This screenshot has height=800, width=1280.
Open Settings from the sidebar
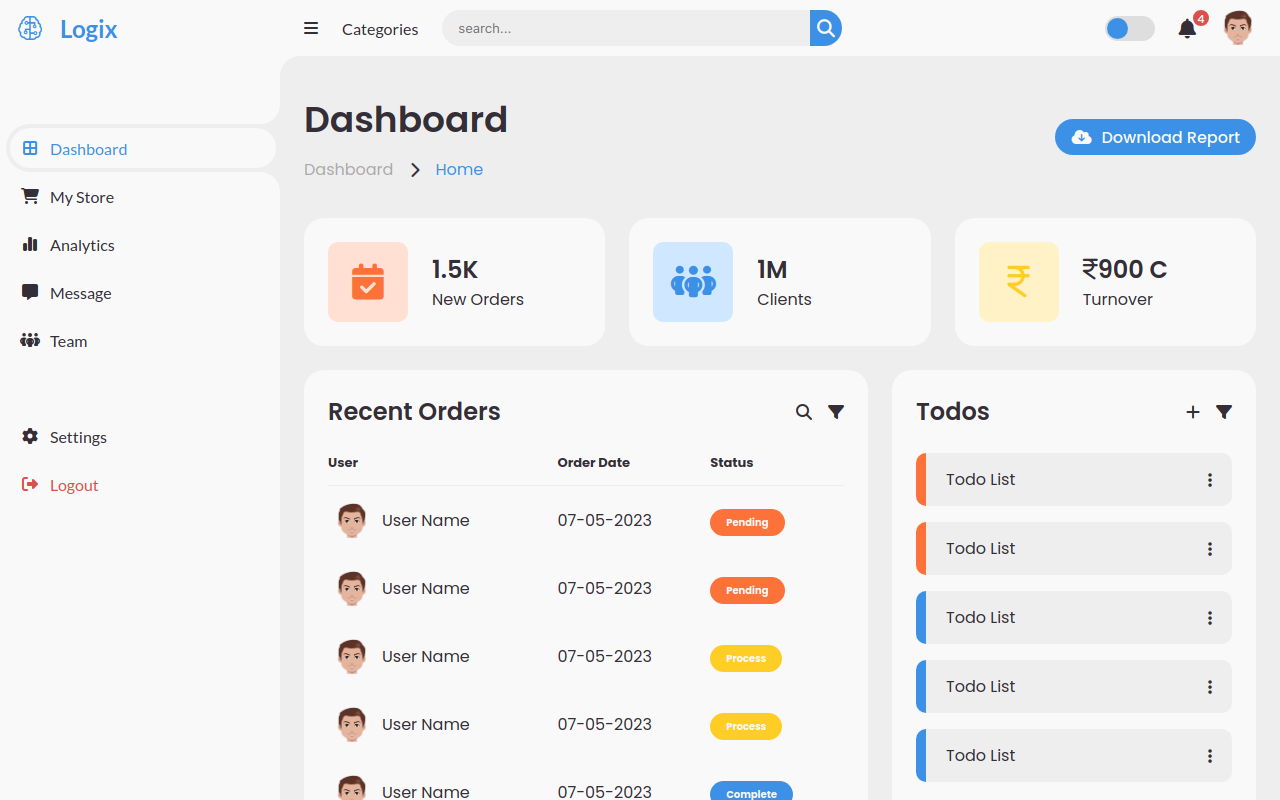click(78, 437)
